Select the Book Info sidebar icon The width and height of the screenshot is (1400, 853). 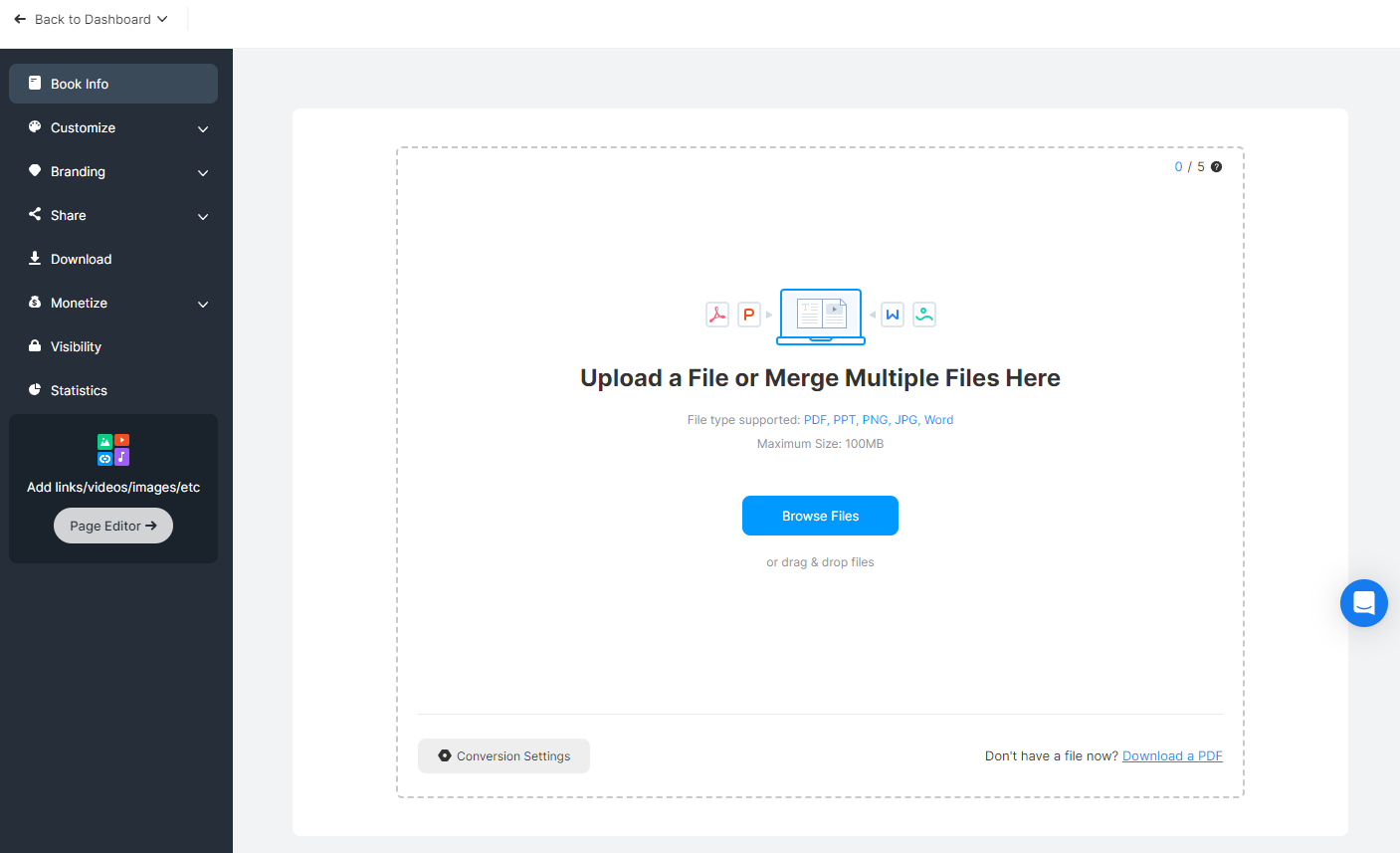(34, 84)
